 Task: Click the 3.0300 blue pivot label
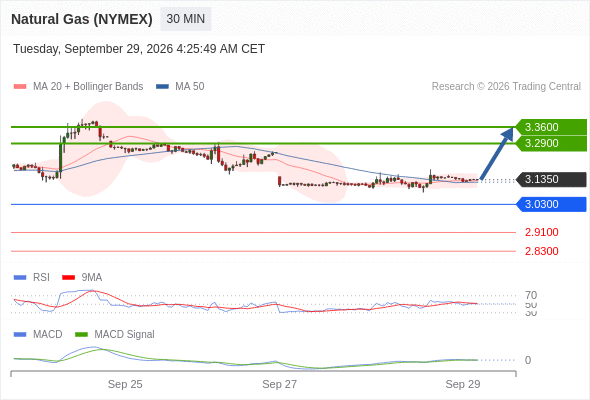pos(551,204)
